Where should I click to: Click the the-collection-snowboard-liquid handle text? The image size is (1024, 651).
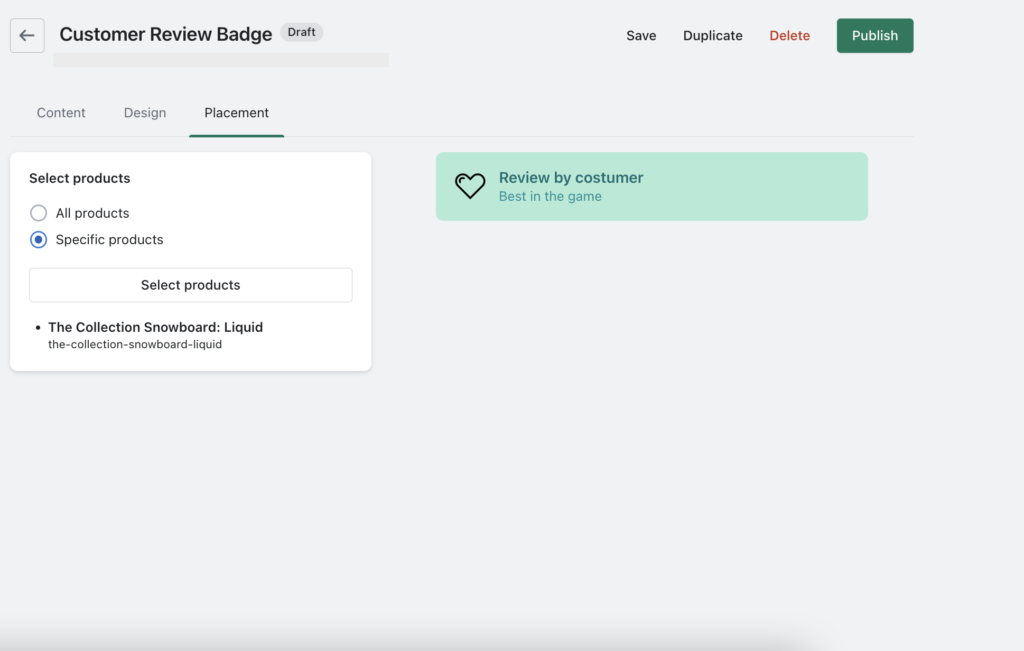[x=134, y=344]
